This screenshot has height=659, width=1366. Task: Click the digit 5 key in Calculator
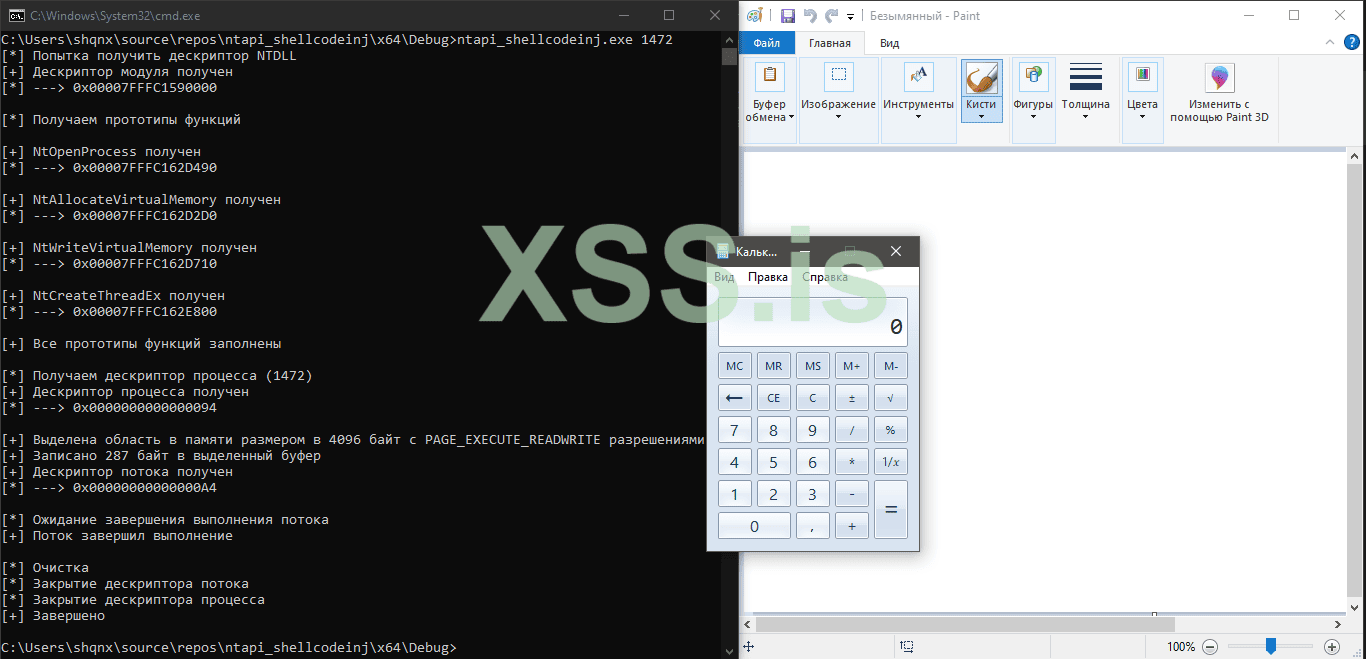point(774,462)
